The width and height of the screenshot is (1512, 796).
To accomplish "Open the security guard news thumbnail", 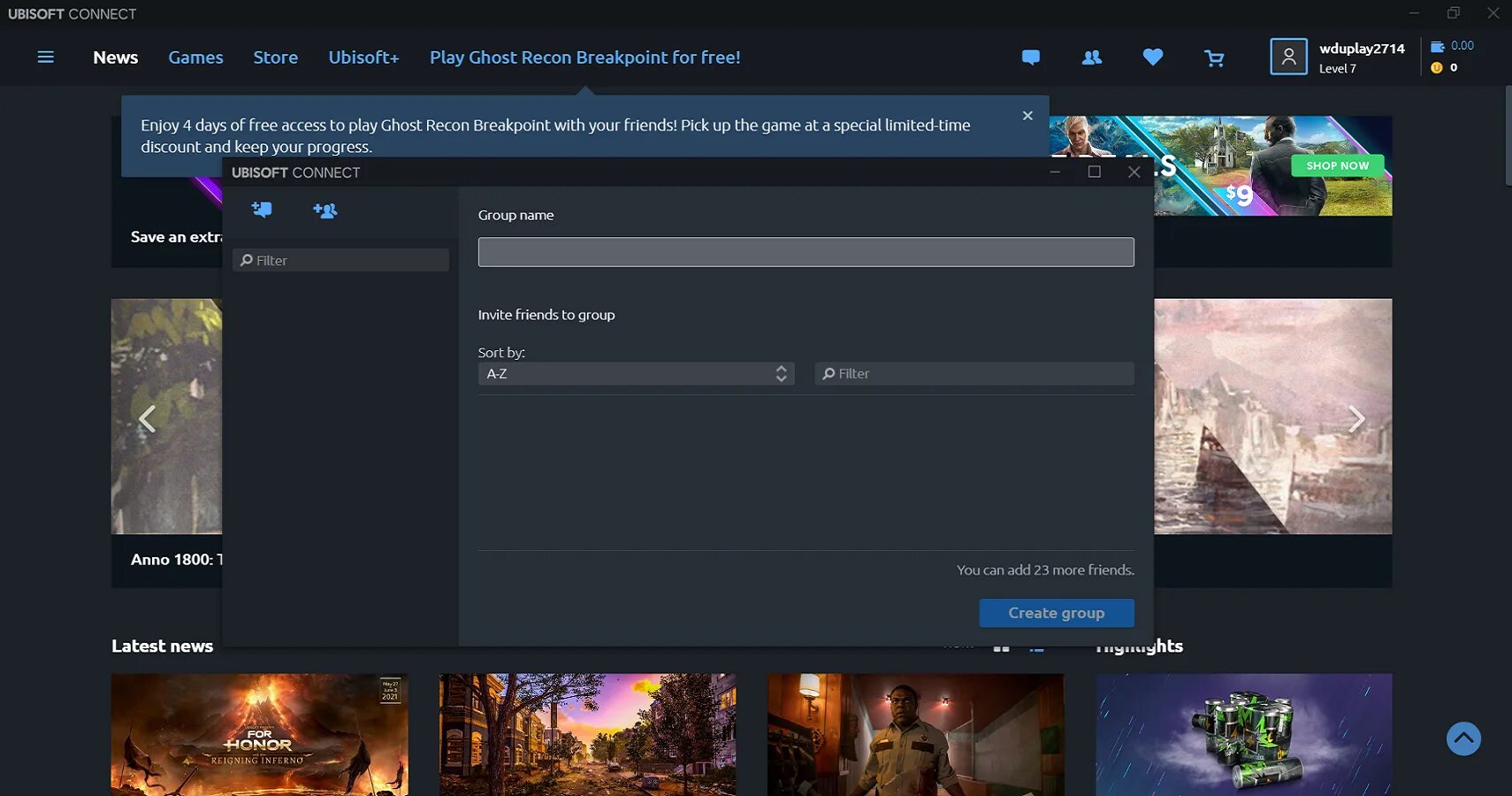I will [x=916, y=735].
